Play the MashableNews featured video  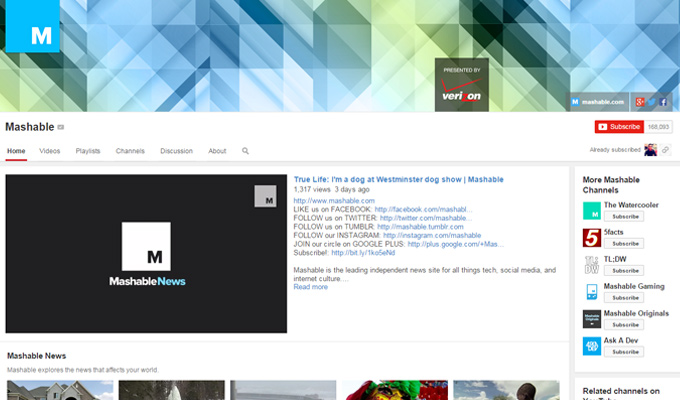tap(146, 254)
